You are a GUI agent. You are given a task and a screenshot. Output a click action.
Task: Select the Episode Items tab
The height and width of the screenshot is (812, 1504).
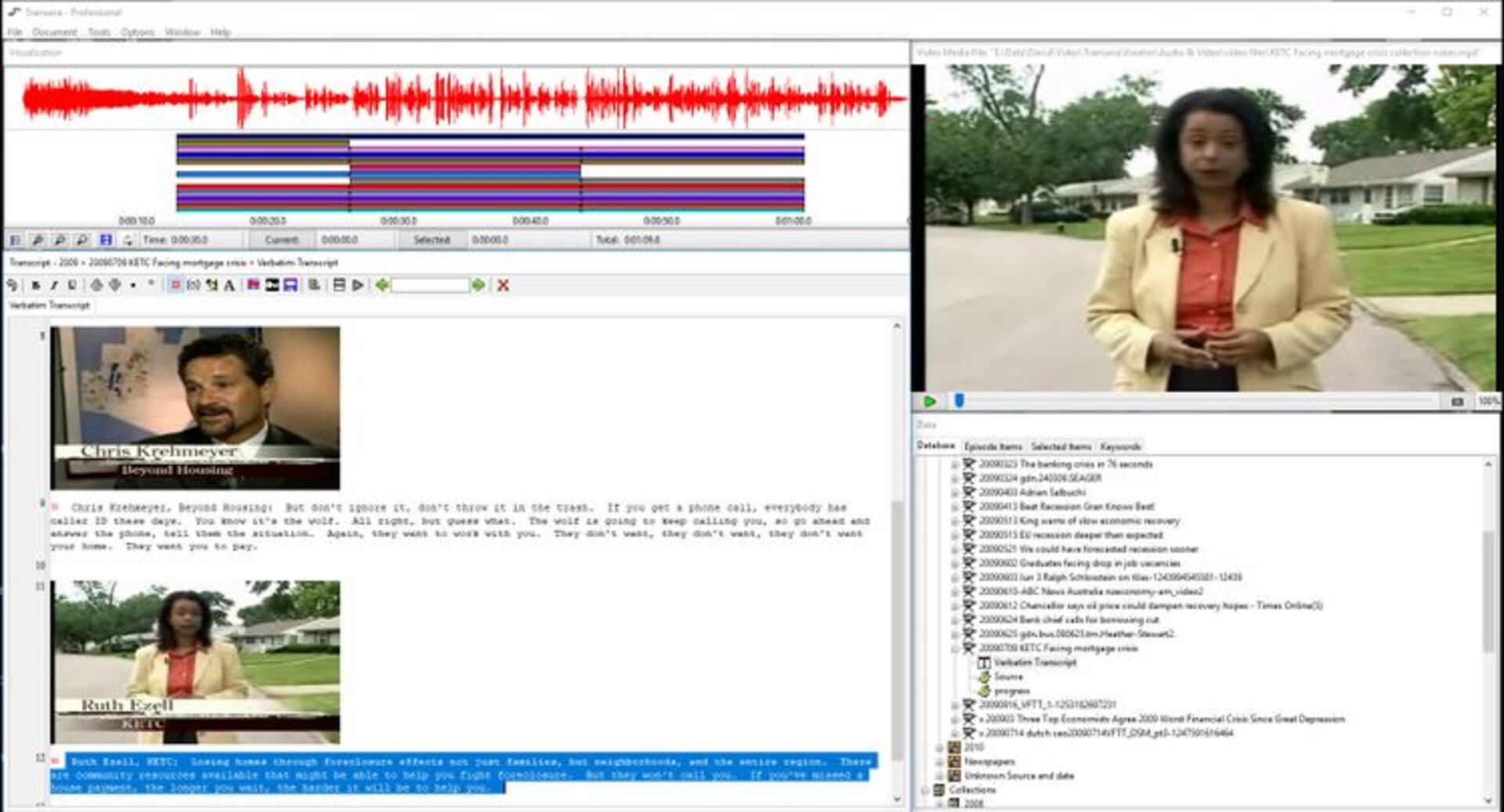pyautogui.click(x=993, y=446)
